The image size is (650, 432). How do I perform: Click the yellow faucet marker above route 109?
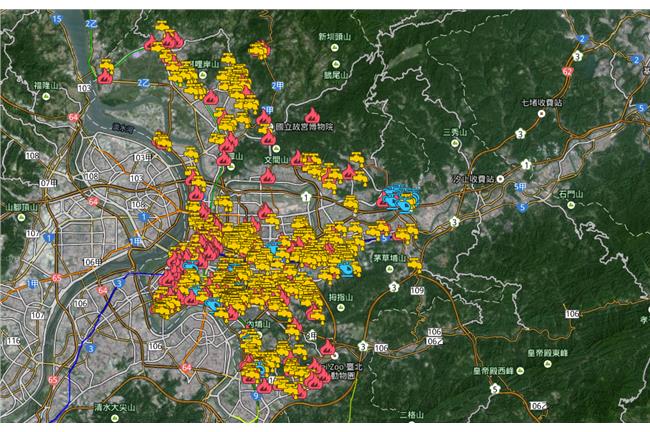(x=414, y=265)
